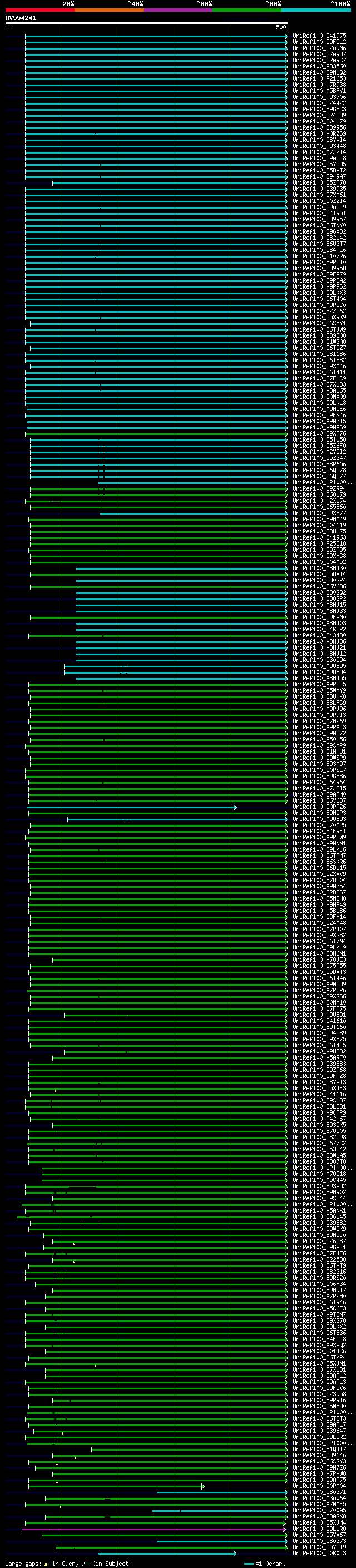Select hit label UniRef100_P33560
Screen dimensions: 356x1568
(x=319, y=66)
